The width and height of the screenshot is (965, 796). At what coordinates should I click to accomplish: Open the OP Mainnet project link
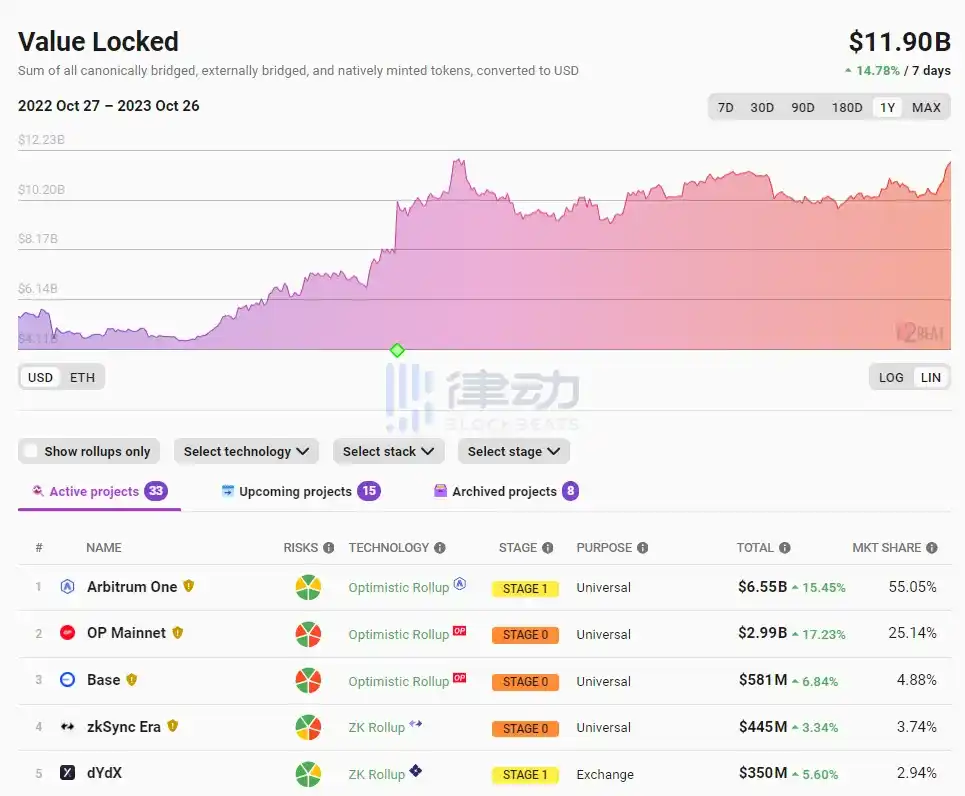[126, 633]
